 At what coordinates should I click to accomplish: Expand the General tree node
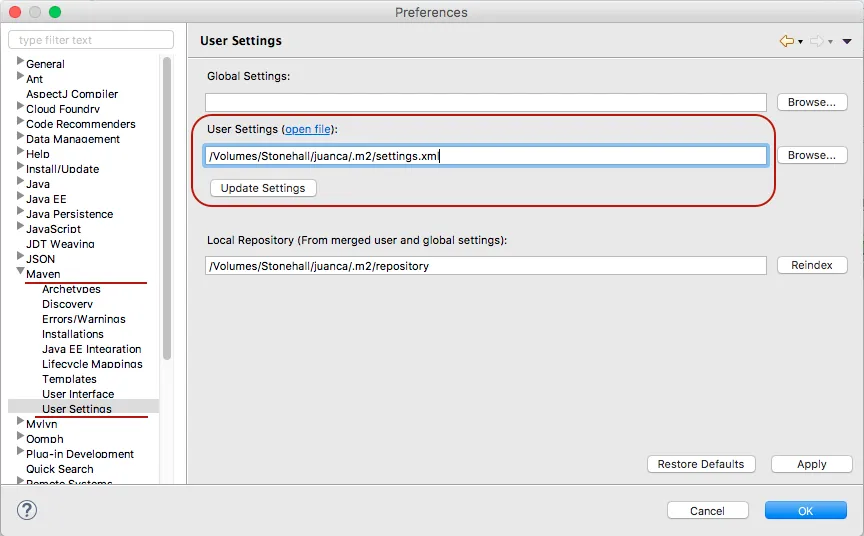[20, 63]
